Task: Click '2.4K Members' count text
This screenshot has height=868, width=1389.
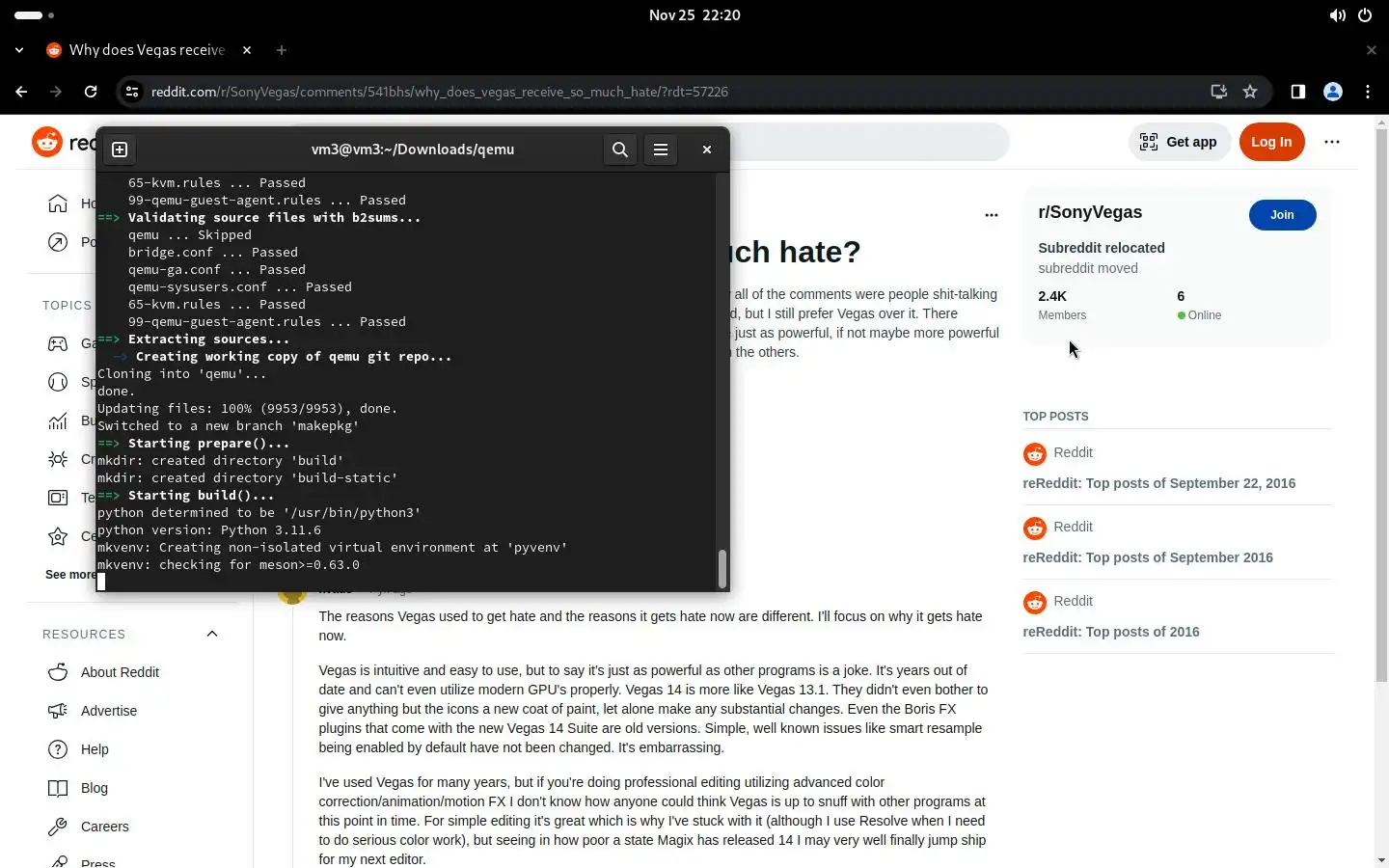Action: (x=1062, y=305)
